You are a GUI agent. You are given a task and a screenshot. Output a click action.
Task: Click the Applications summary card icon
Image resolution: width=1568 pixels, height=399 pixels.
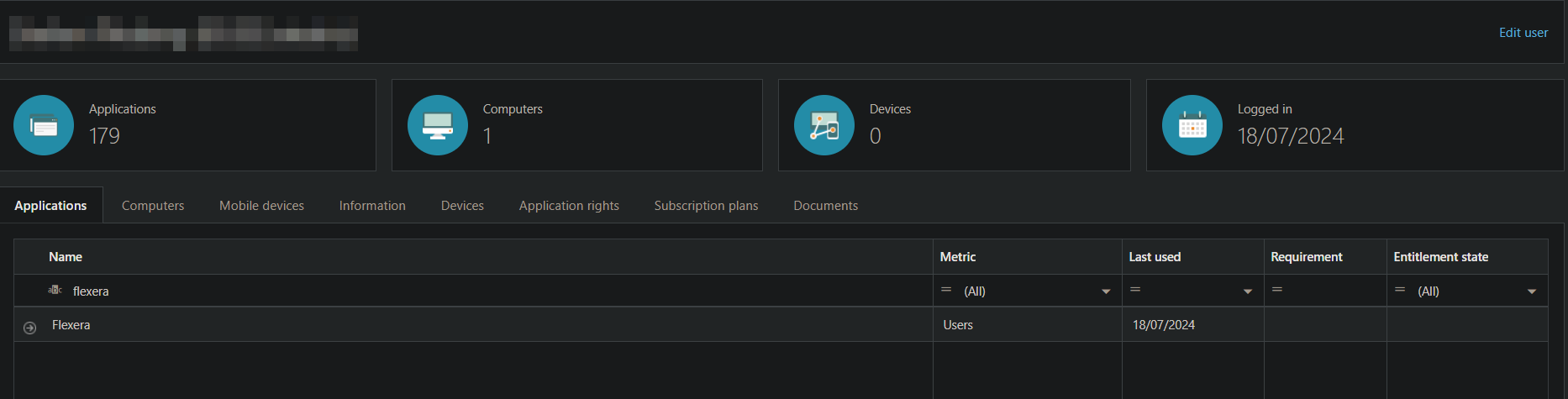(44, 125)
